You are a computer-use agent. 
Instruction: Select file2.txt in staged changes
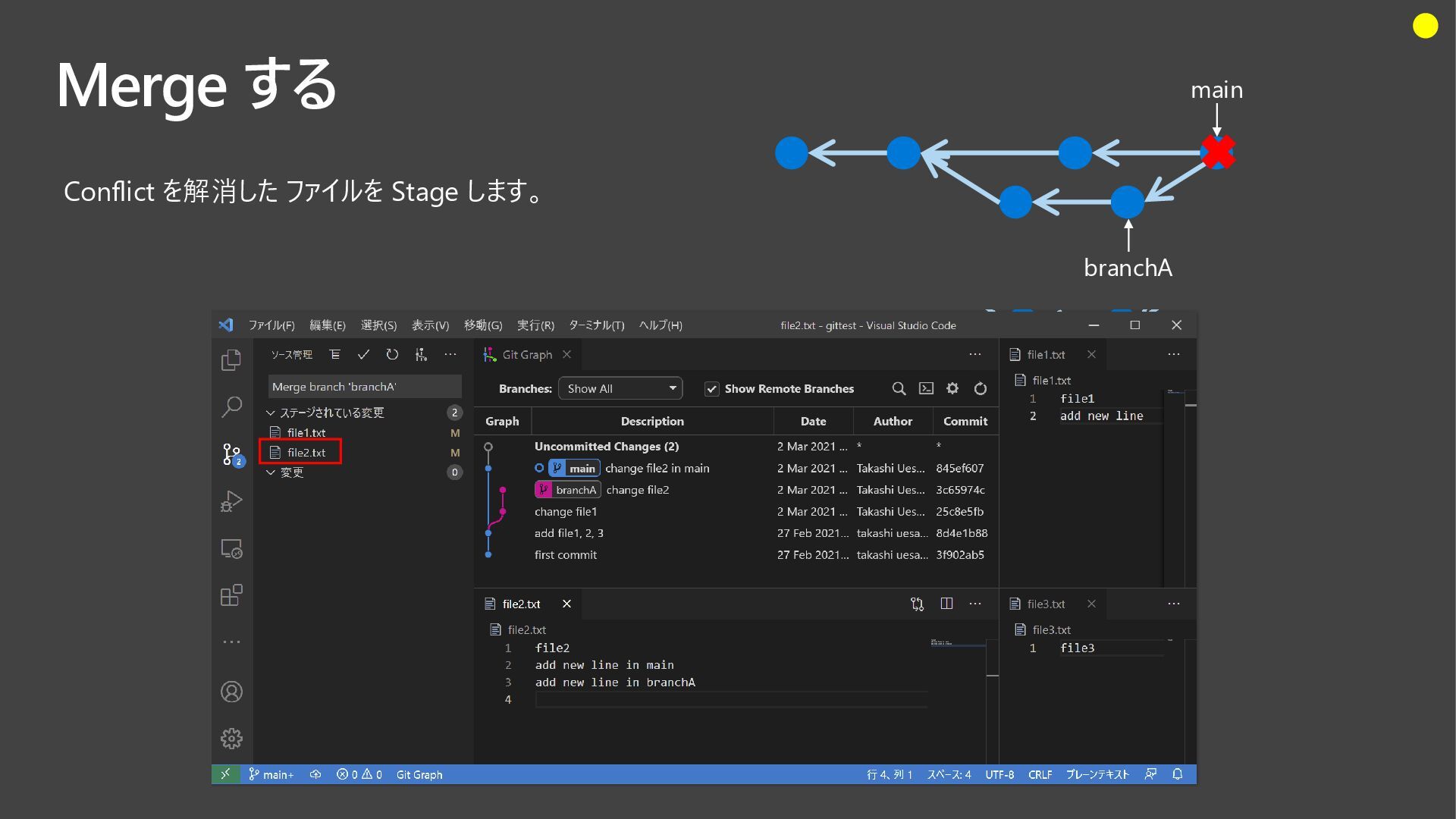(306, 453)
